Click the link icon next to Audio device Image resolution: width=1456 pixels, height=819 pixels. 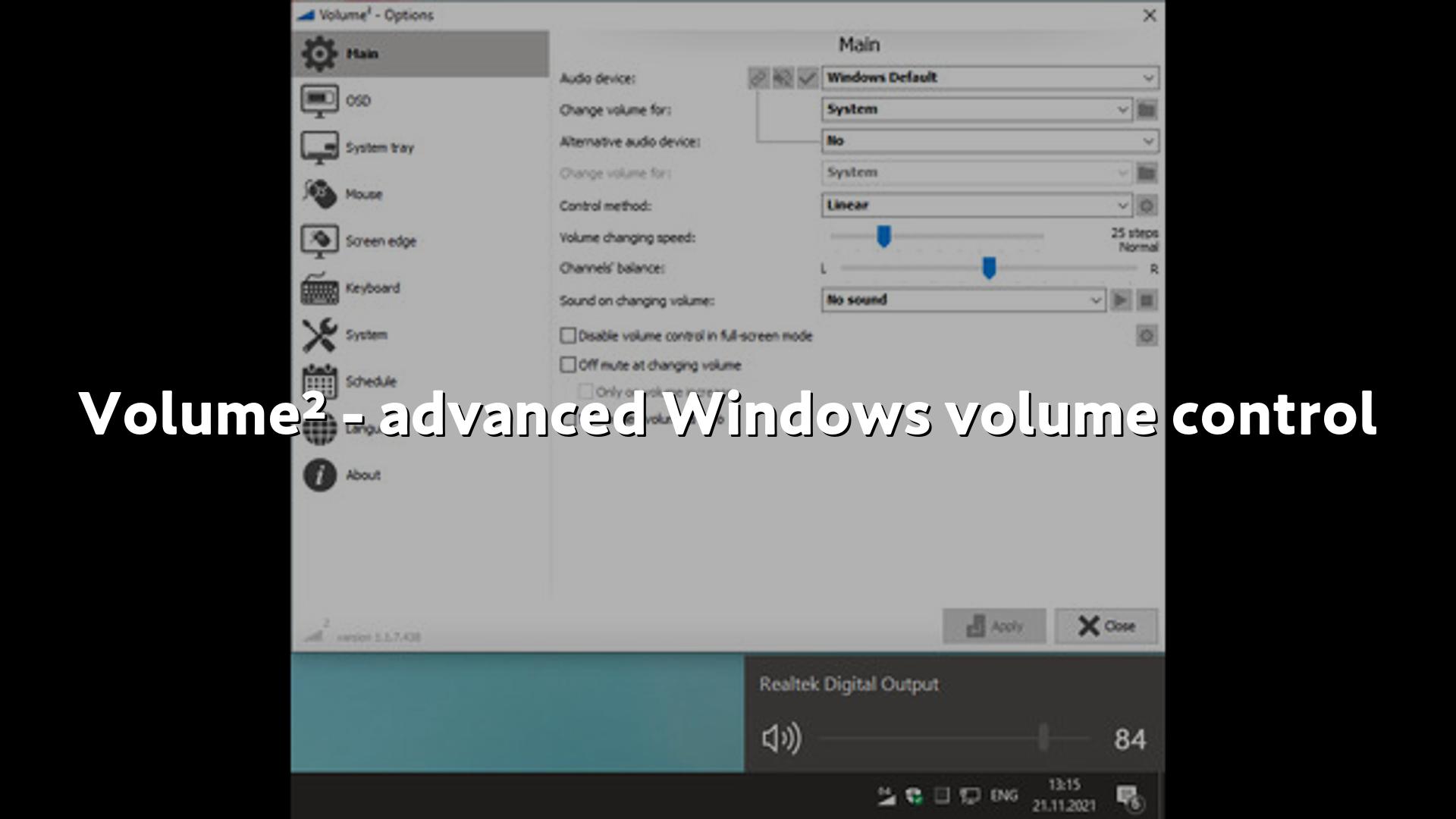(758, 77)
